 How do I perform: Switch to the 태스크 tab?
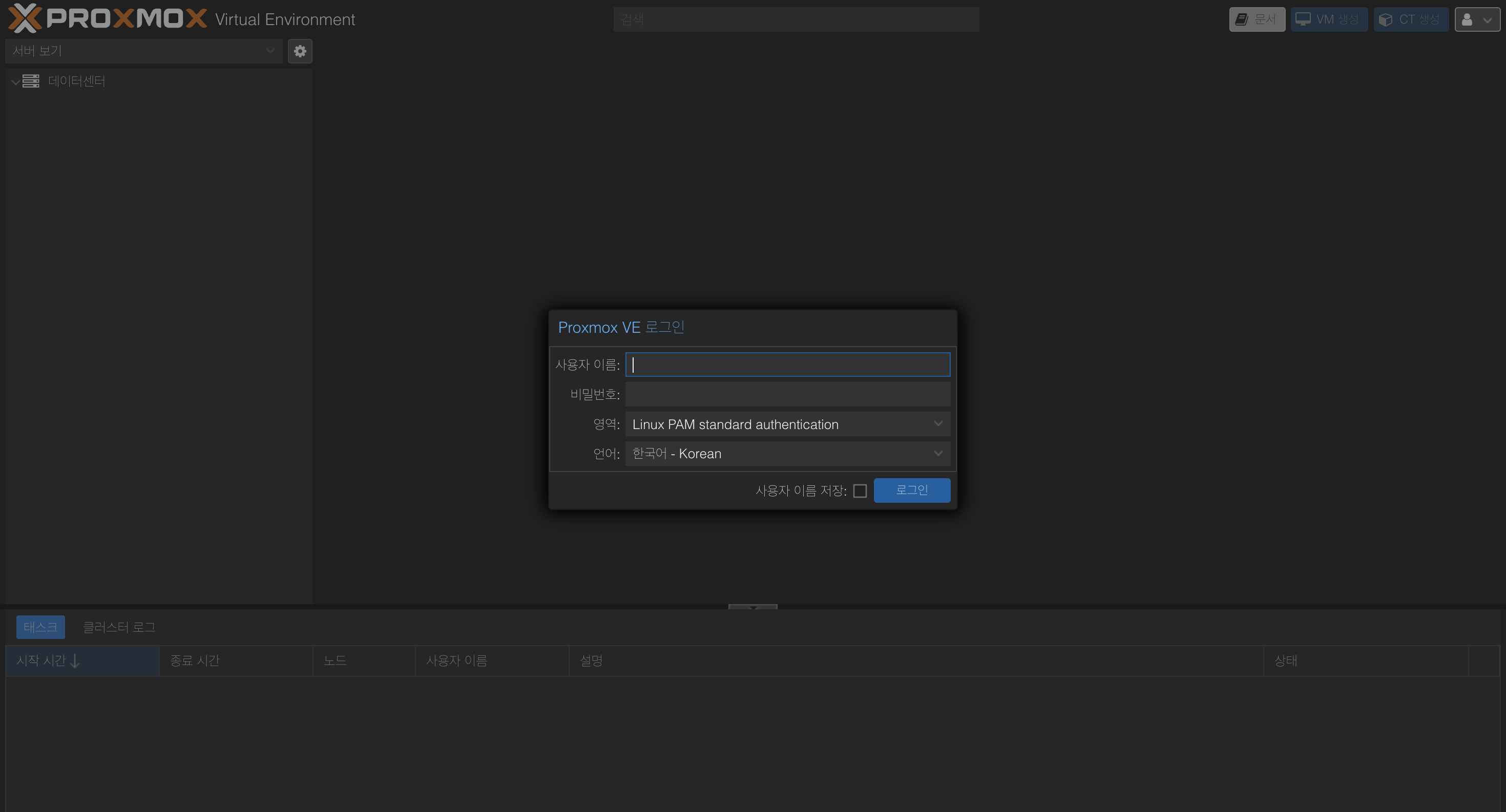point(40,627)
